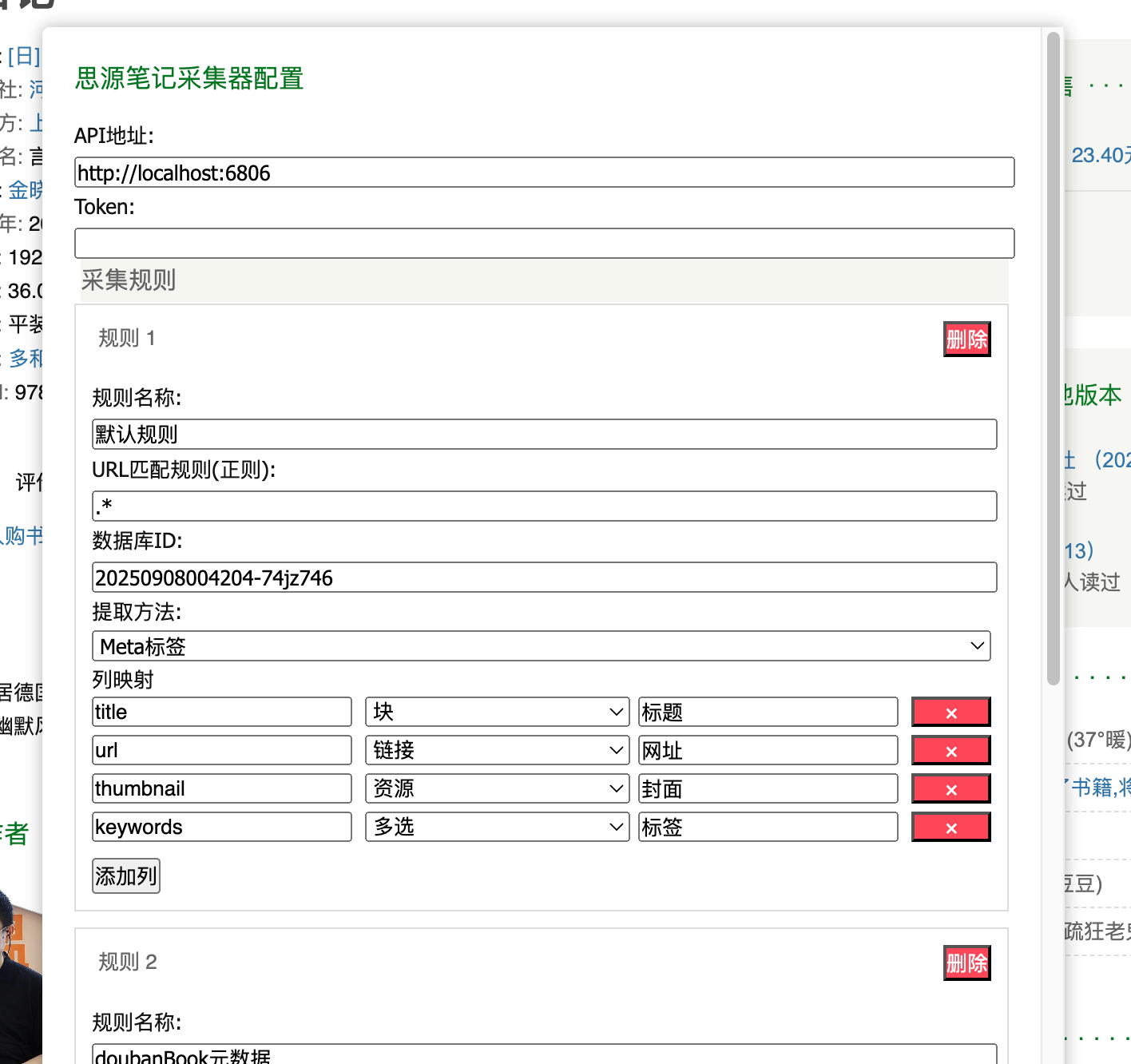Click the dialog's vertical scrollbar
Viewport: 1131px width, 1064px height.
tap(1054, 359)
